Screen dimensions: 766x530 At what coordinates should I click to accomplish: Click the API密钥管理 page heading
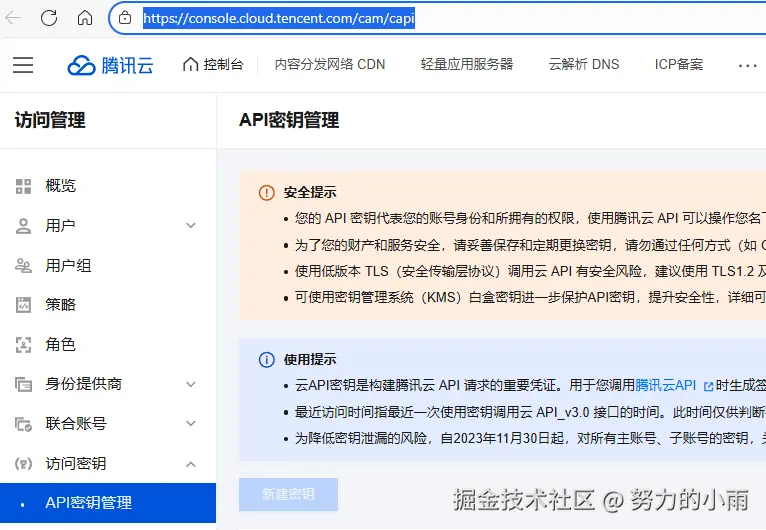(289, 120)
